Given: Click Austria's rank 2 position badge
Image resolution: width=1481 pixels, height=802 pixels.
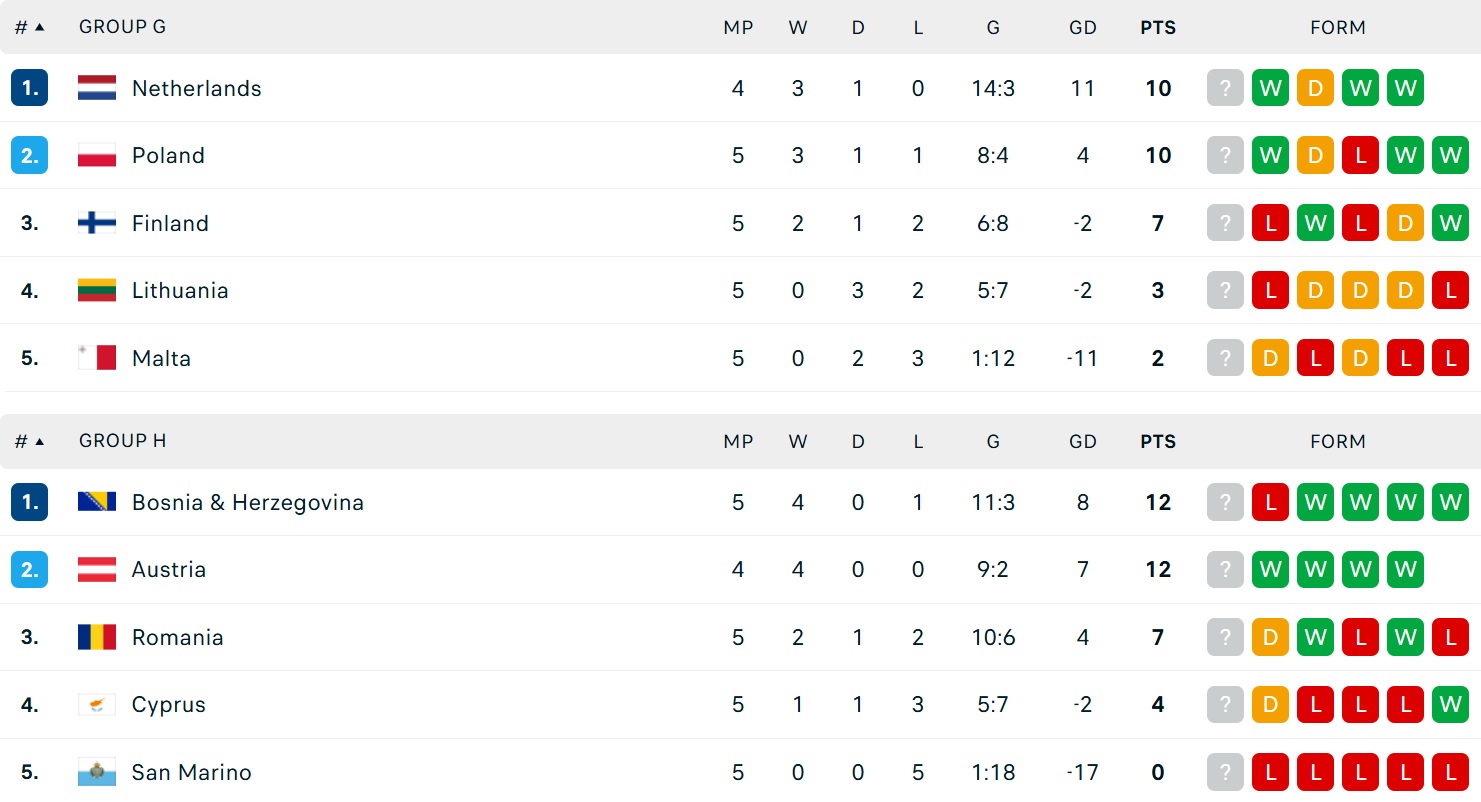Looking at the screenshot, I should (x=30, y=569).
